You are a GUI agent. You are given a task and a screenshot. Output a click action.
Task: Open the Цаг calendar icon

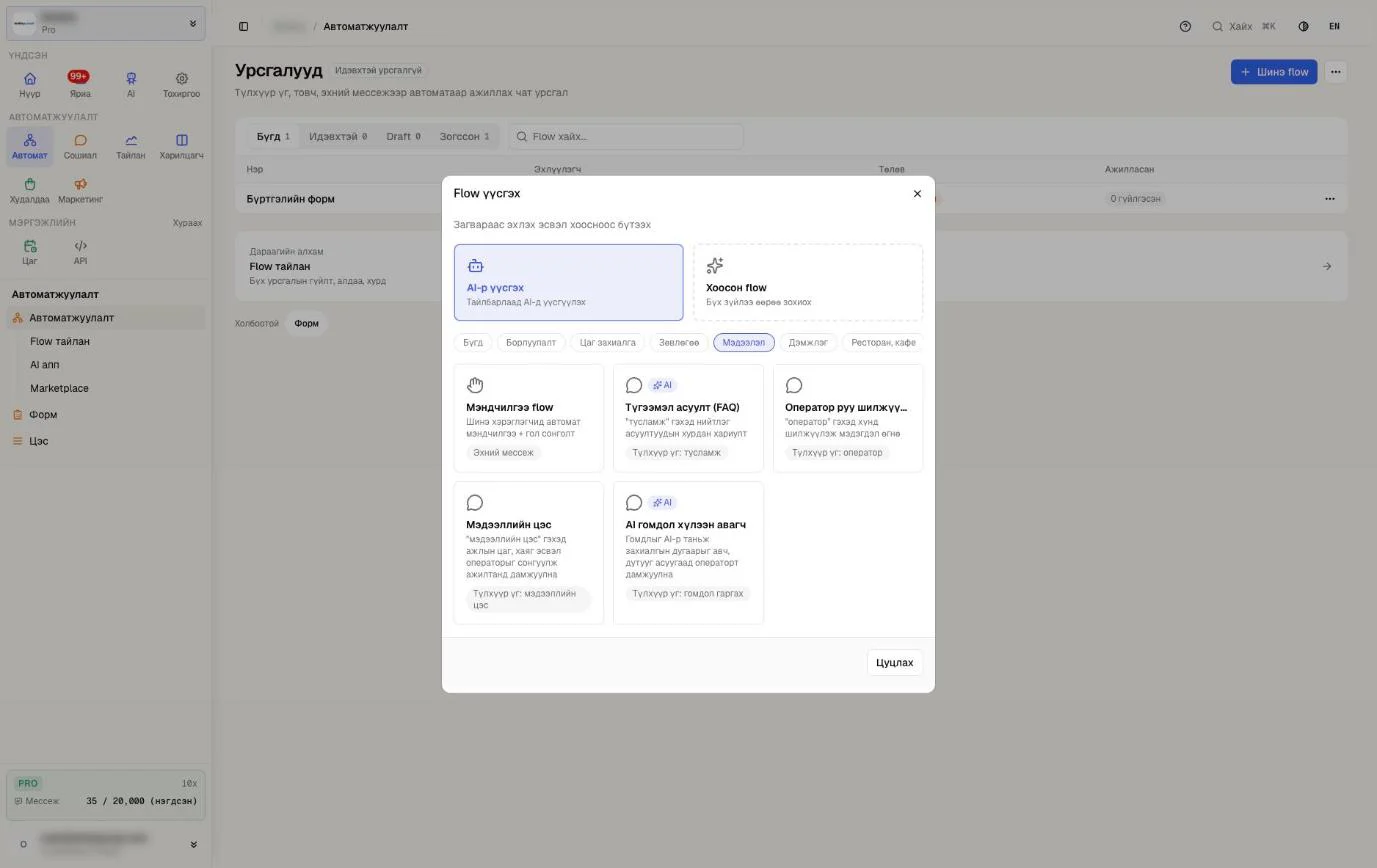pos(30,252)
